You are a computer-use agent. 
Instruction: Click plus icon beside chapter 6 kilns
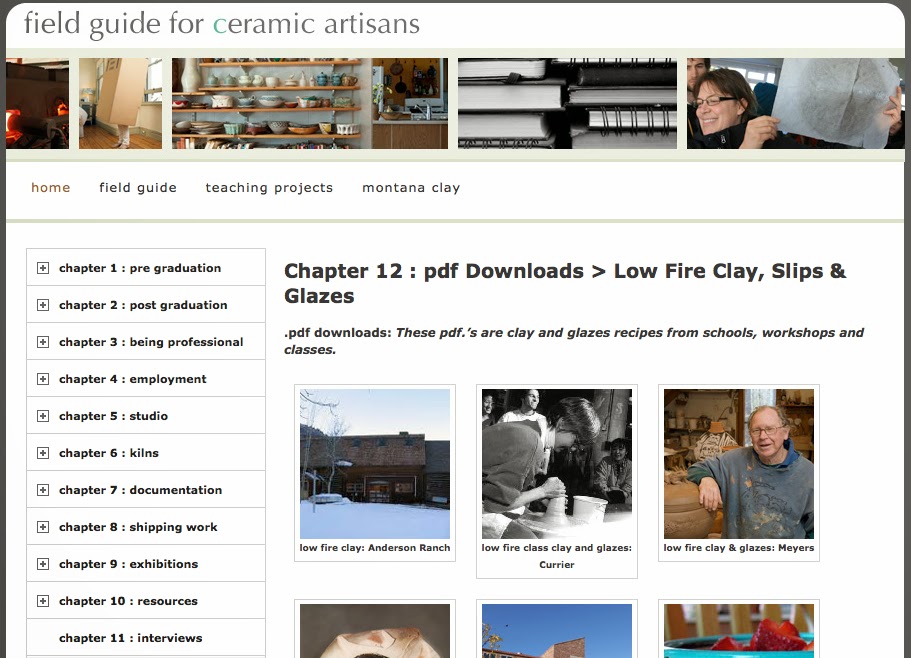point(43,453)
